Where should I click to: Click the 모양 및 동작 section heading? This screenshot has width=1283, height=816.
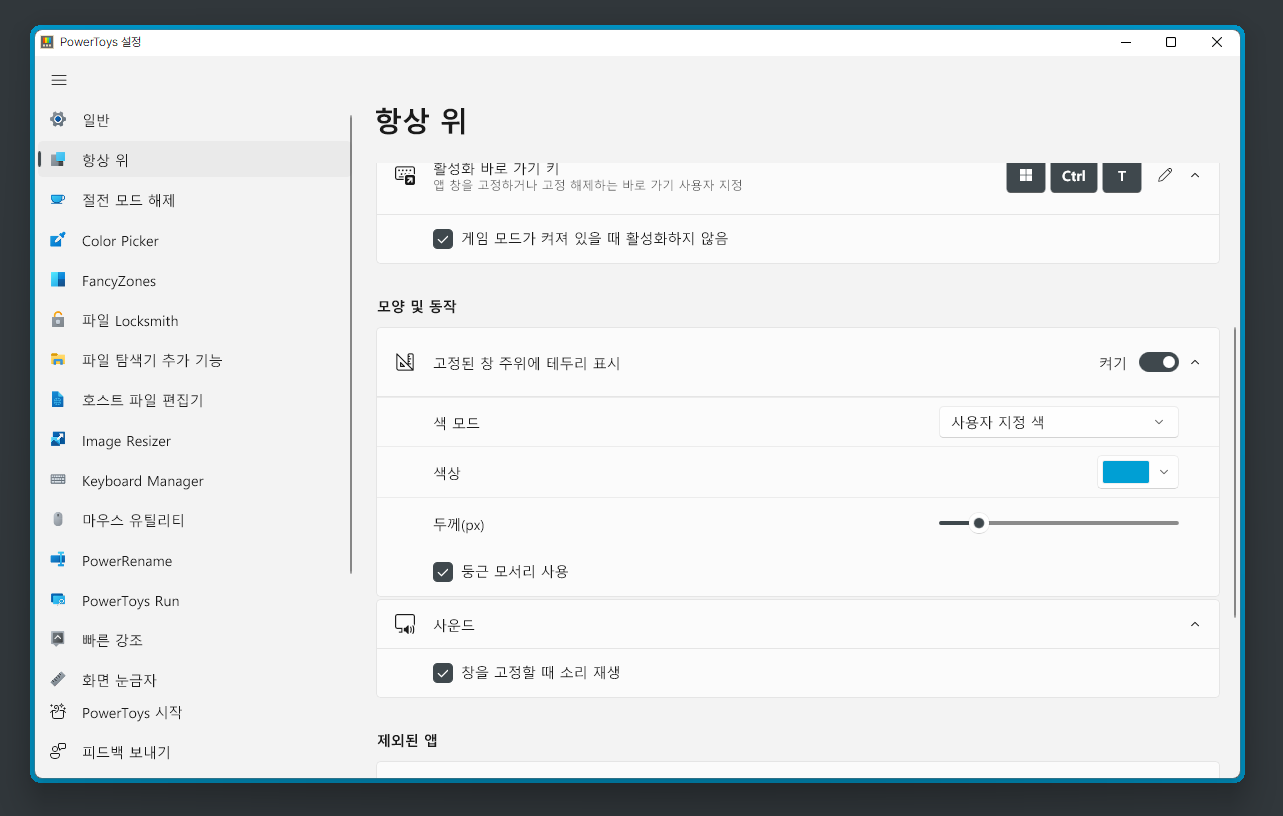click(x=417, y=307)
